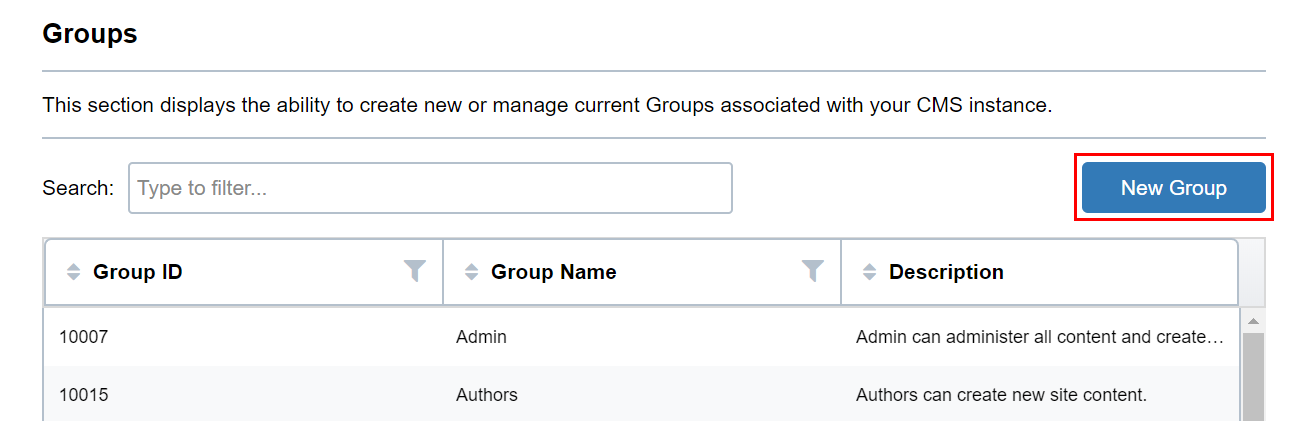Viewport: 1290px width, 421px height.
Task: Click Admin description 'Admin can administer all content'
Action: tap(1040, 337)
